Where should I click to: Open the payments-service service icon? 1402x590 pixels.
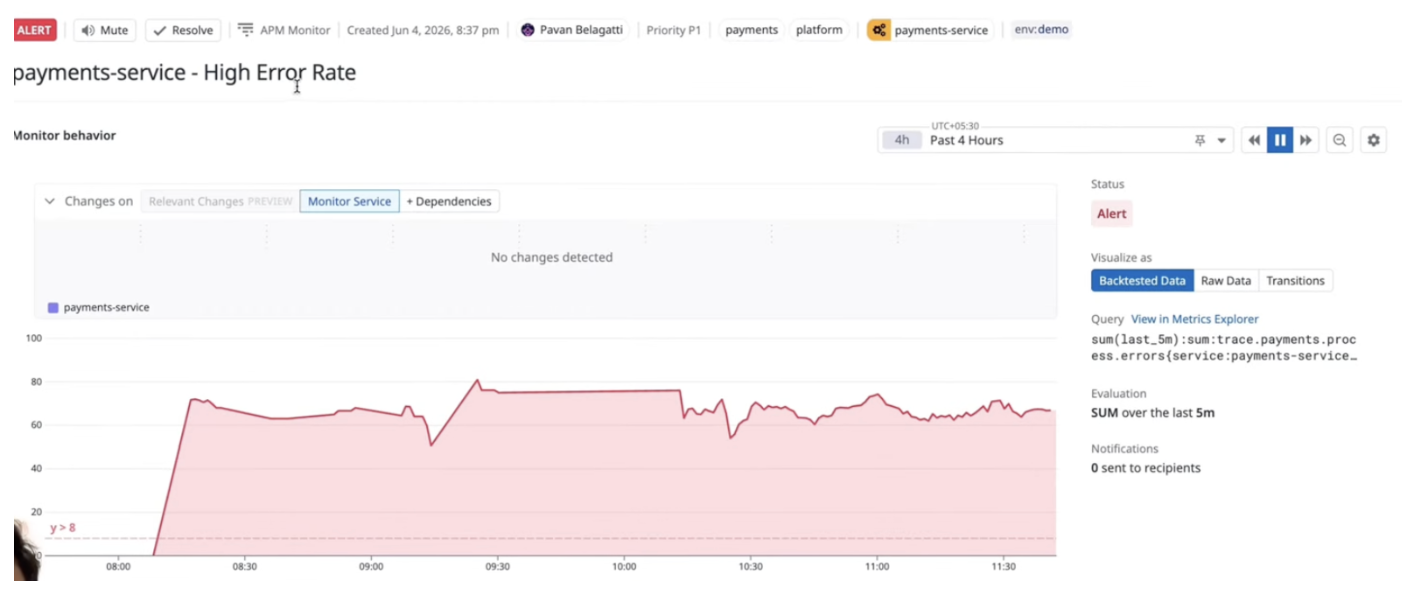coord(879,30)
